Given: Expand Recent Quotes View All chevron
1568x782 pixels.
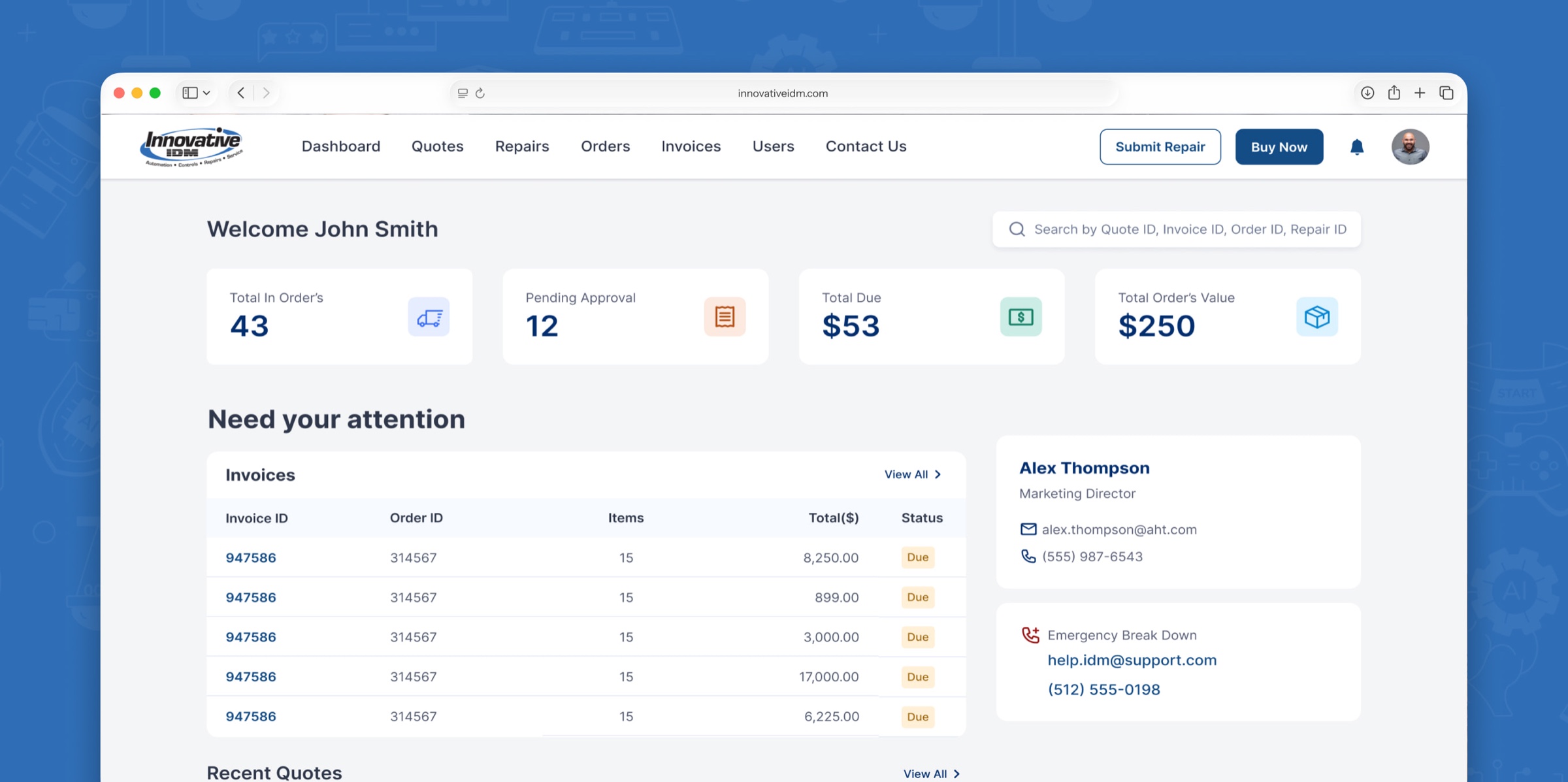Looking at the screenshot, I should [x=957, y=774].
